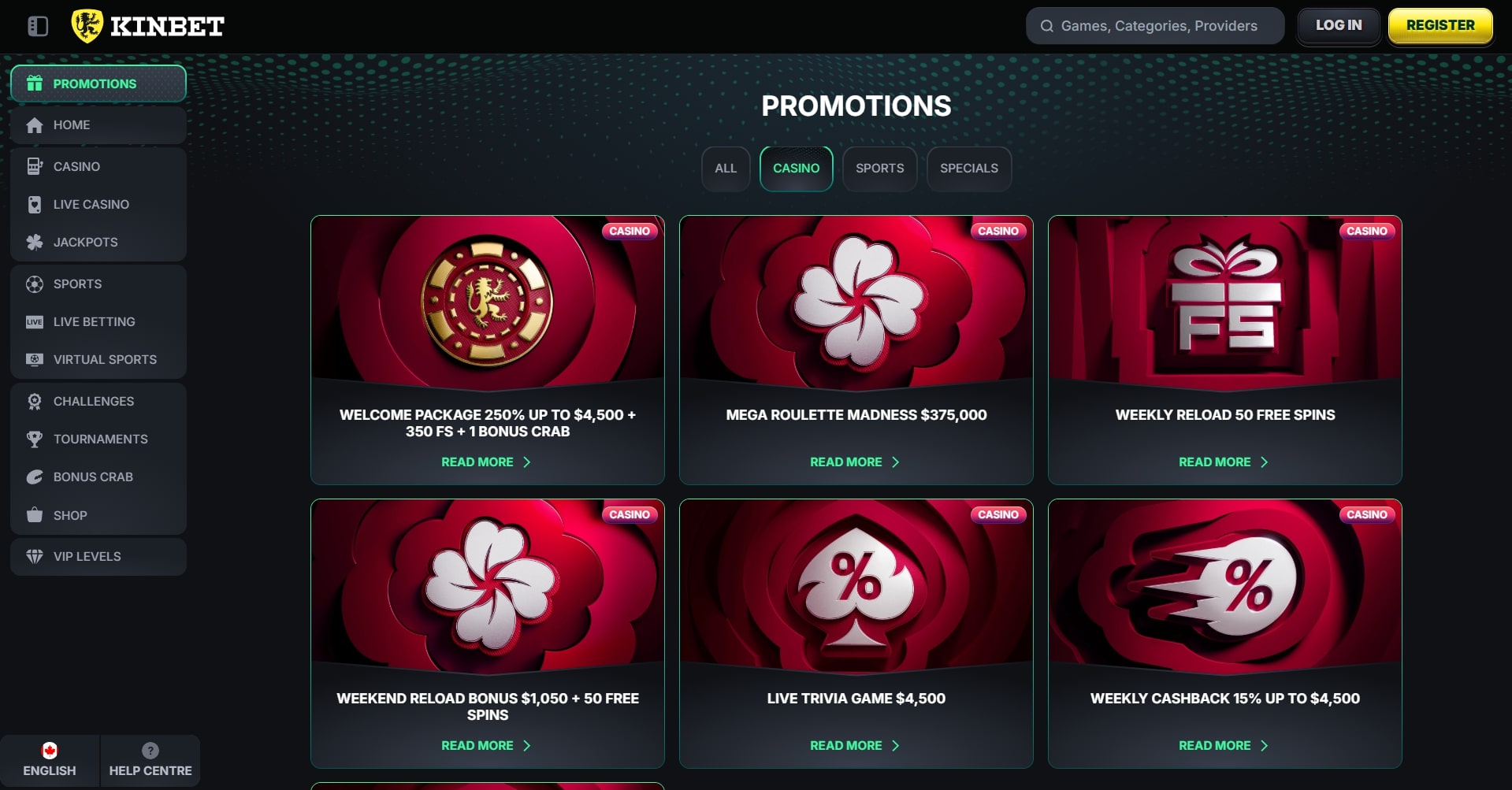Collapse the sidebar using the panel toggle icon
This screenshot has height=790, width=1512.
tap(38, 26)
